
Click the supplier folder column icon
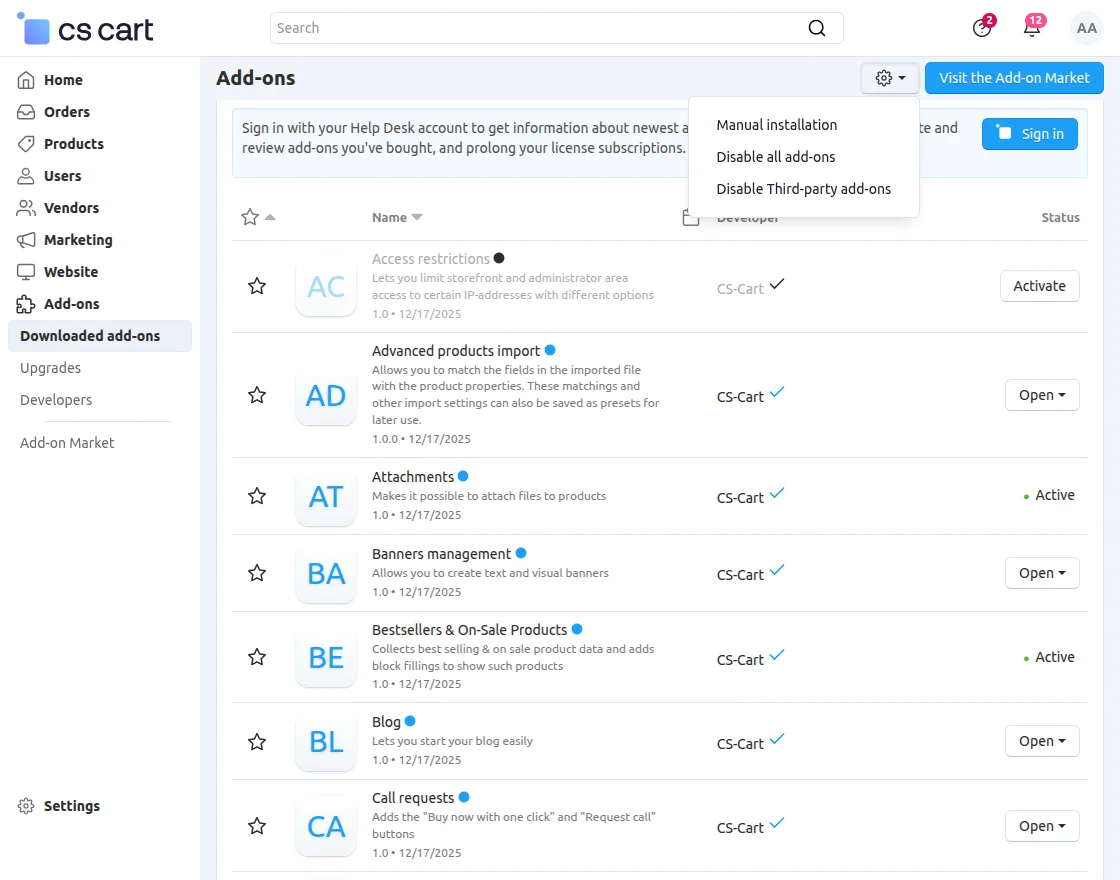pos(691,218)
